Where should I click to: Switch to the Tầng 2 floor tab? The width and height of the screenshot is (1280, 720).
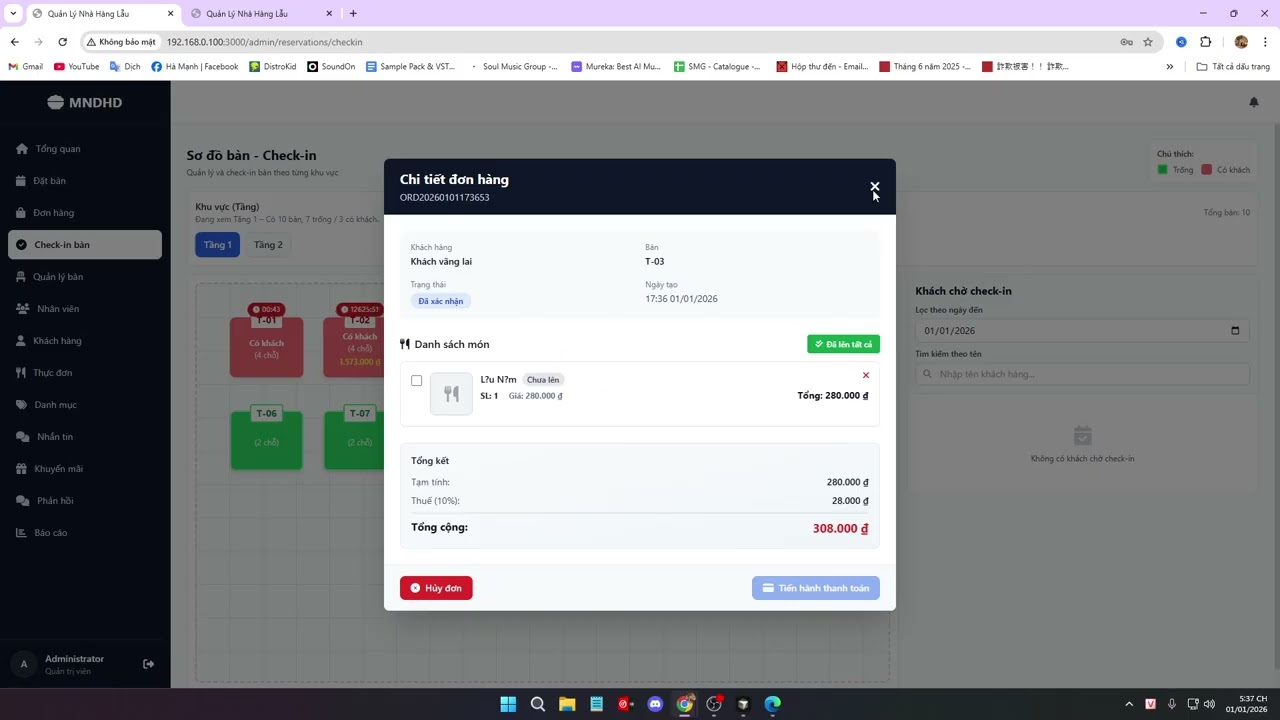click(268, 245)
